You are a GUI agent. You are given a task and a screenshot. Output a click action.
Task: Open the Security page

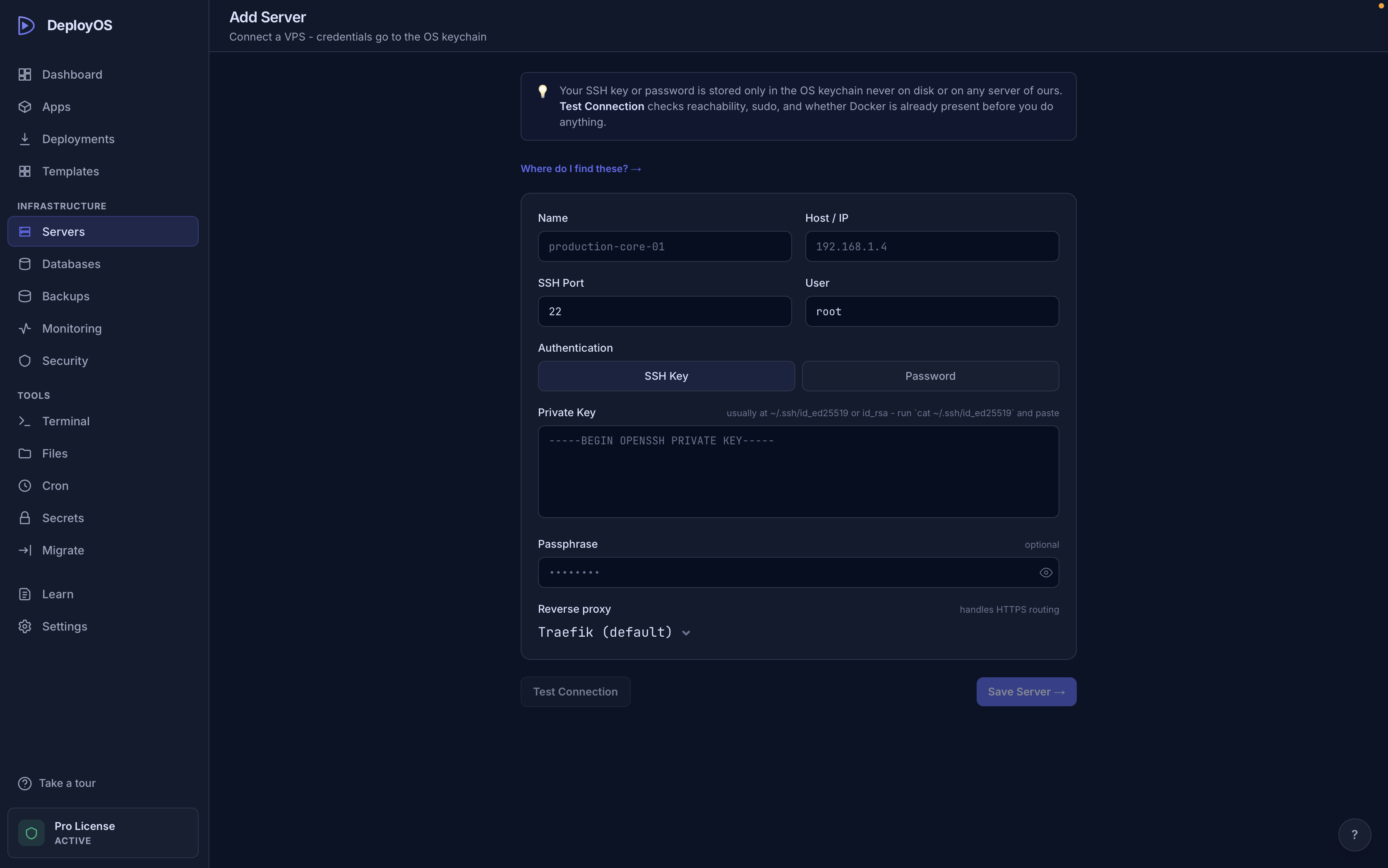click(103, 360)
